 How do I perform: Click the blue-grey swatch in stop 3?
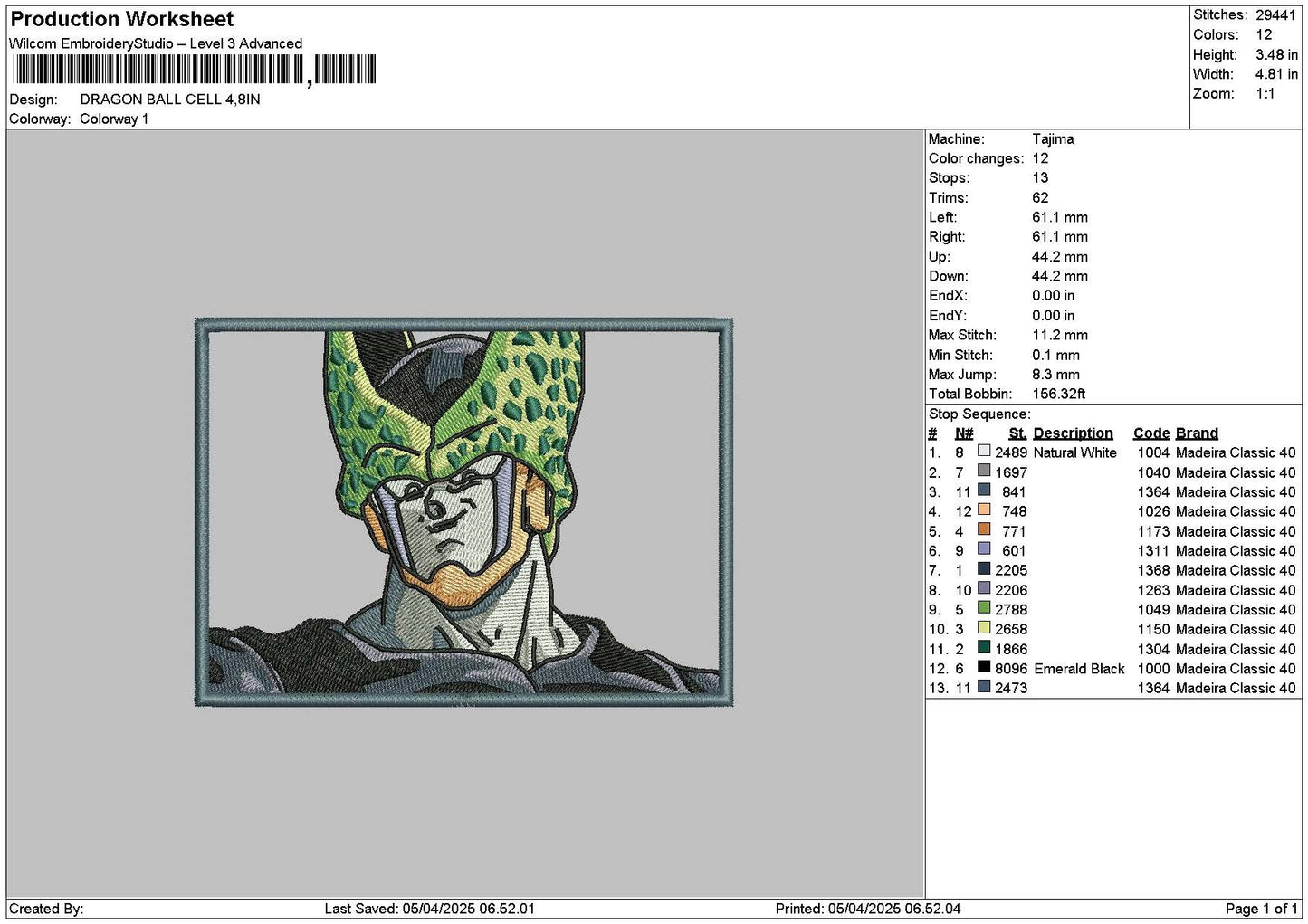pos(984,491)
